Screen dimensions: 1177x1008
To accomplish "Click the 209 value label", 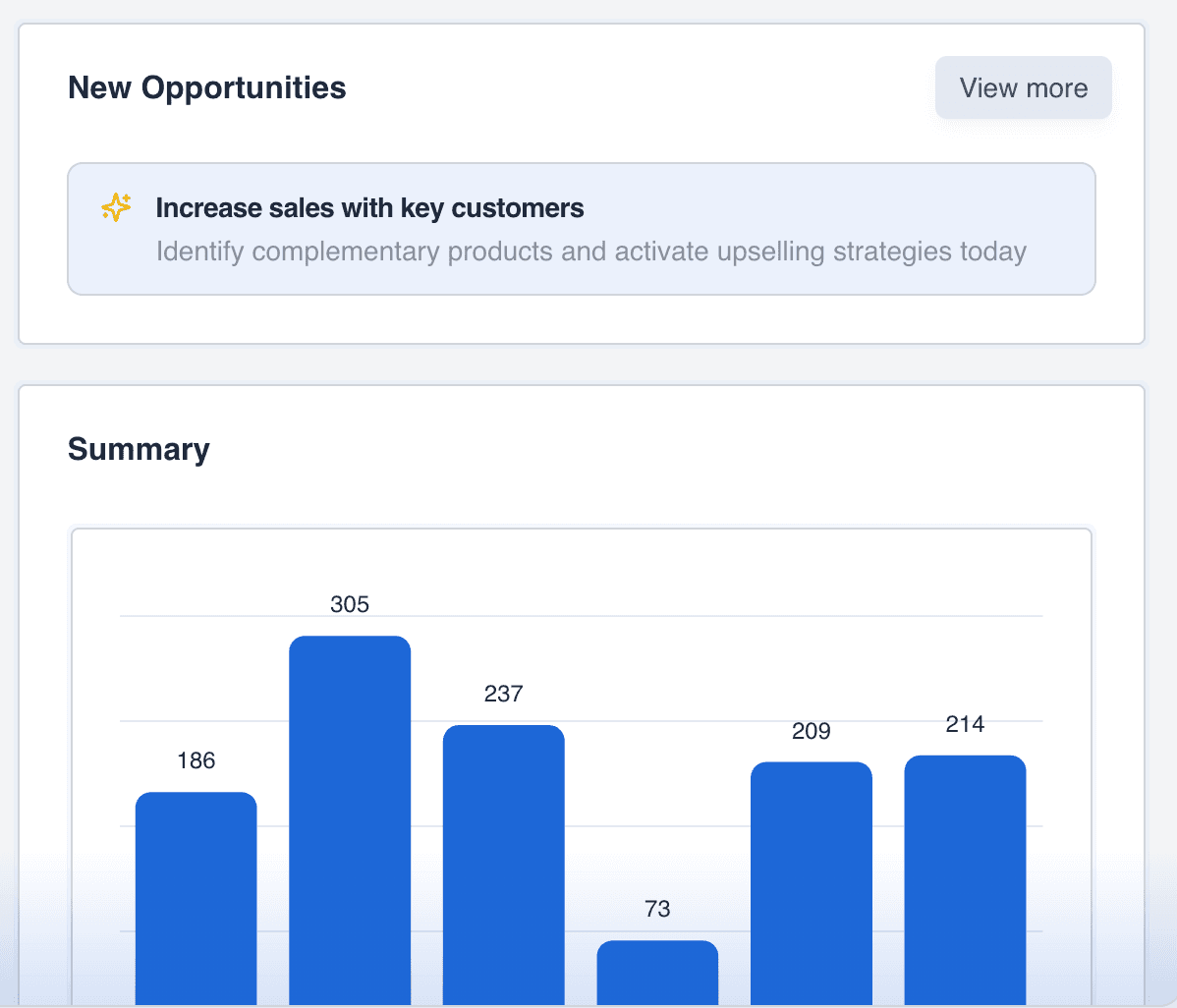I will point(811,731).
